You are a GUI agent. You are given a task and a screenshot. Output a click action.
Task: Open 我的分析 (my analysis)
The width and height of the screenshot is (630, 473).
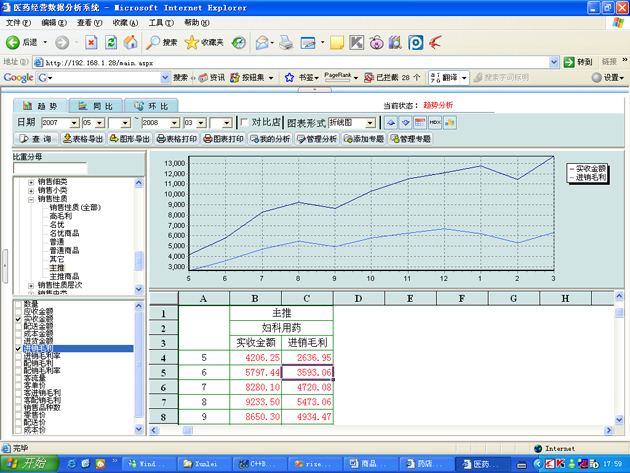pos(270,139)
